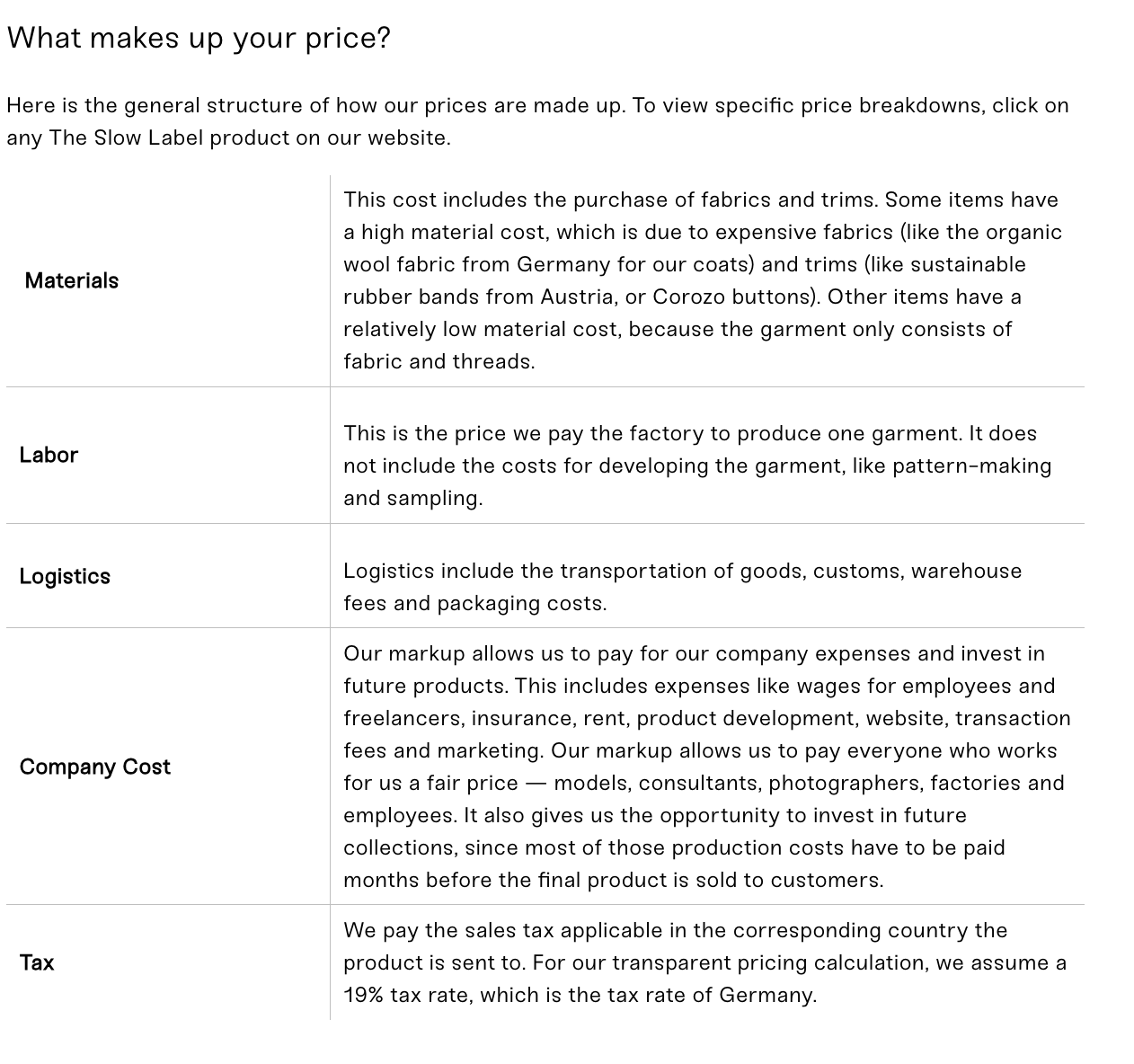This screenshot has height=1064, width=1134.
Task: Click the Tax description mentioning 19% rate
Action: coord(705,962)
